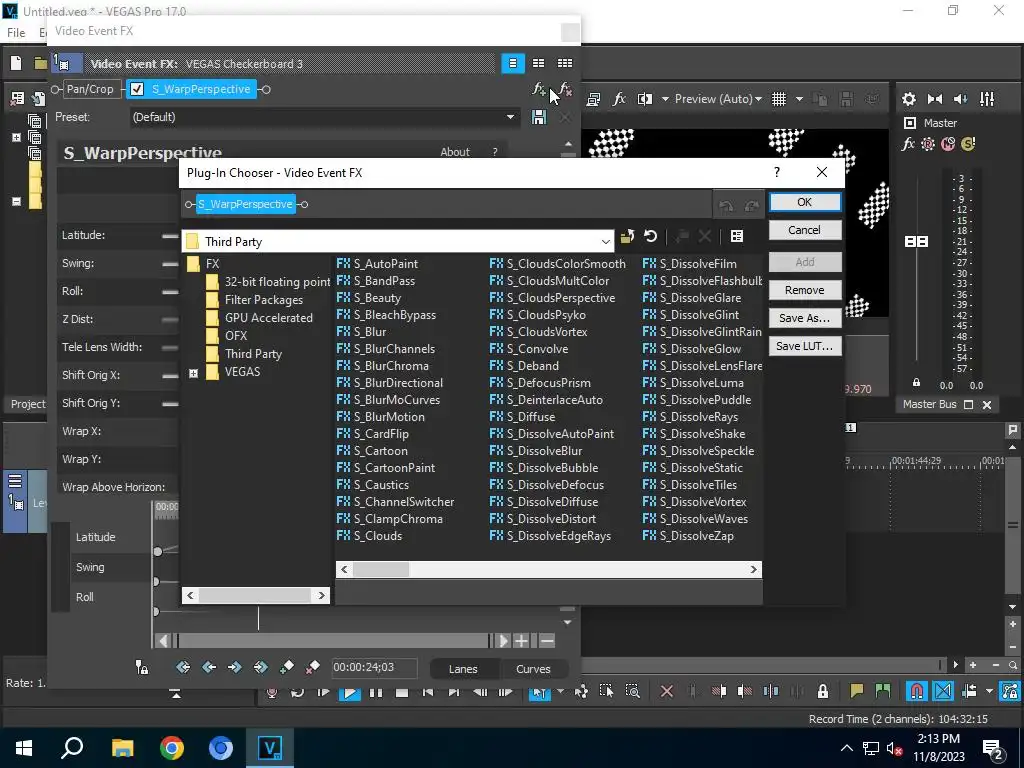Click the lock icon in timeline toolbar
The height and width of the screenshot is (768, 1024).
[x=823, y=691]
